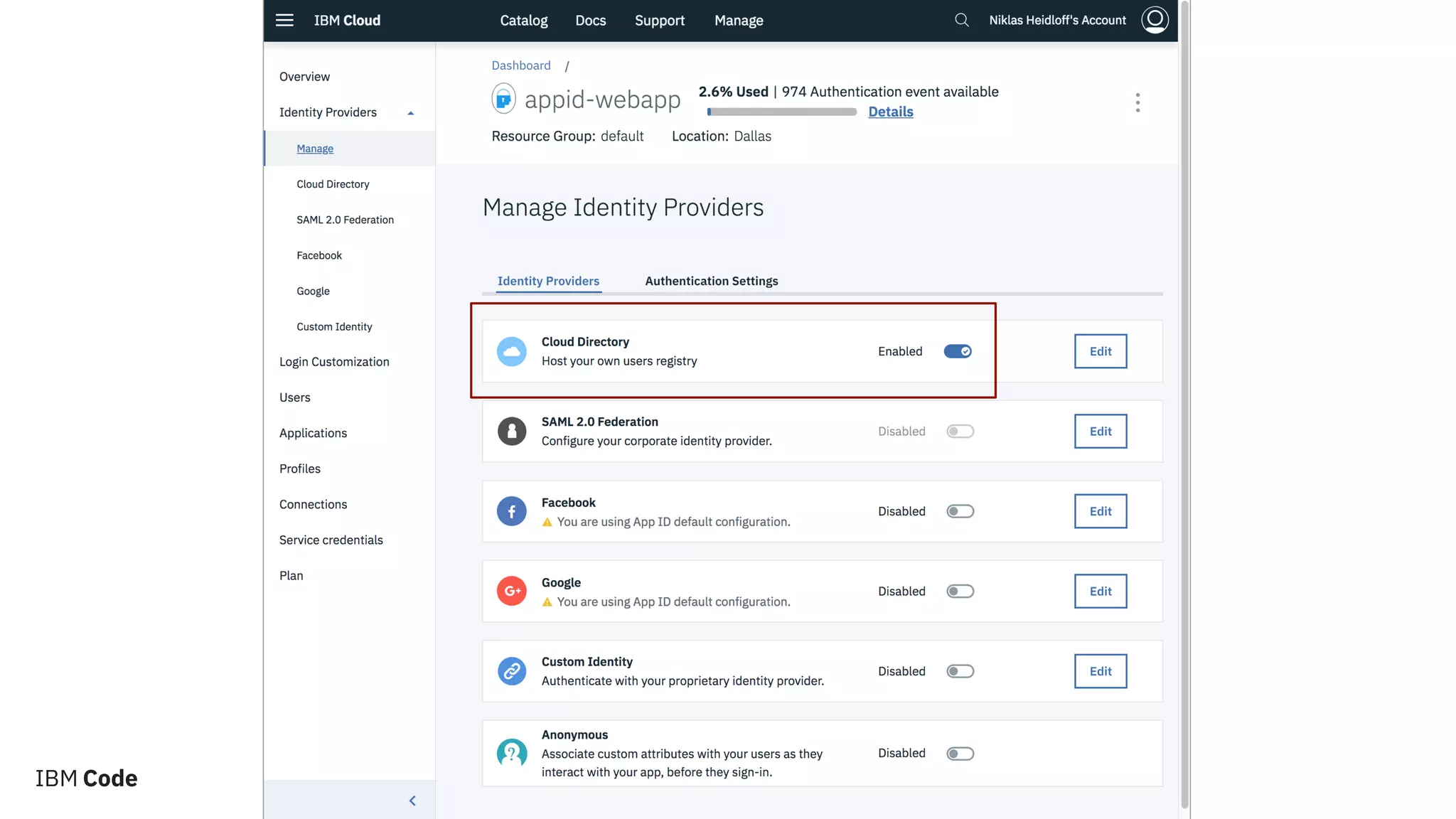Click the Cloud Directory cloud icon
The height and width of the screenshot is (819, 1456).
[511, 351]
